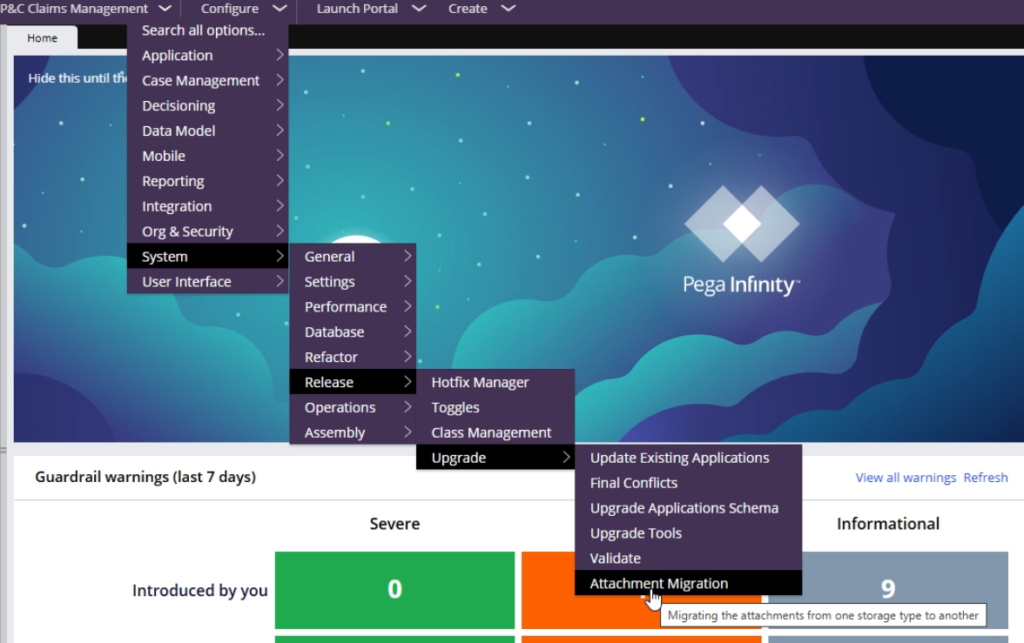Open Hotfix Manager

(495, 382)
